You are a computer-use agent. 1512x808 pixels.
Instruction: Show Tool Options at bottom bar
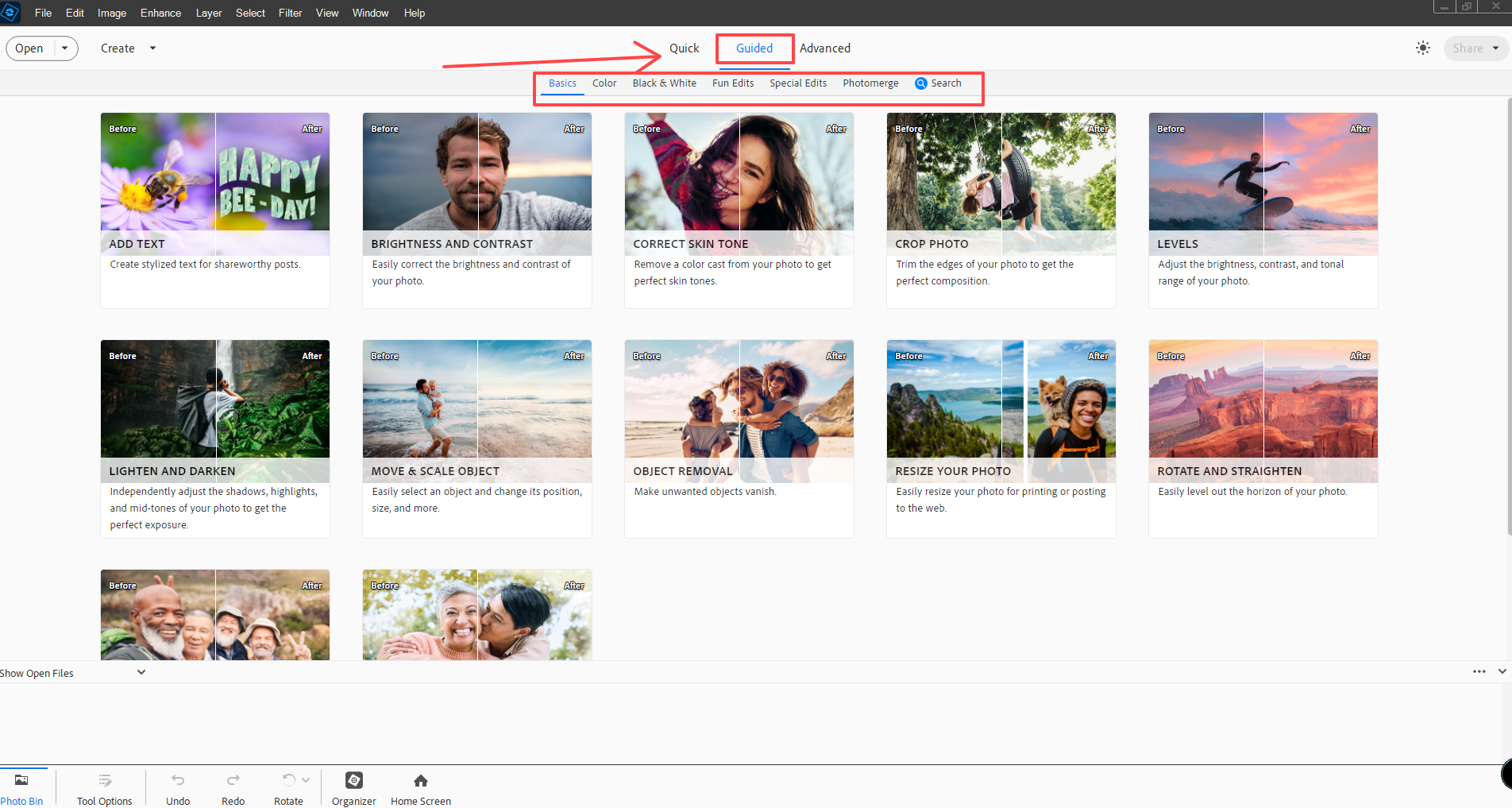click(x=104, y=787)
